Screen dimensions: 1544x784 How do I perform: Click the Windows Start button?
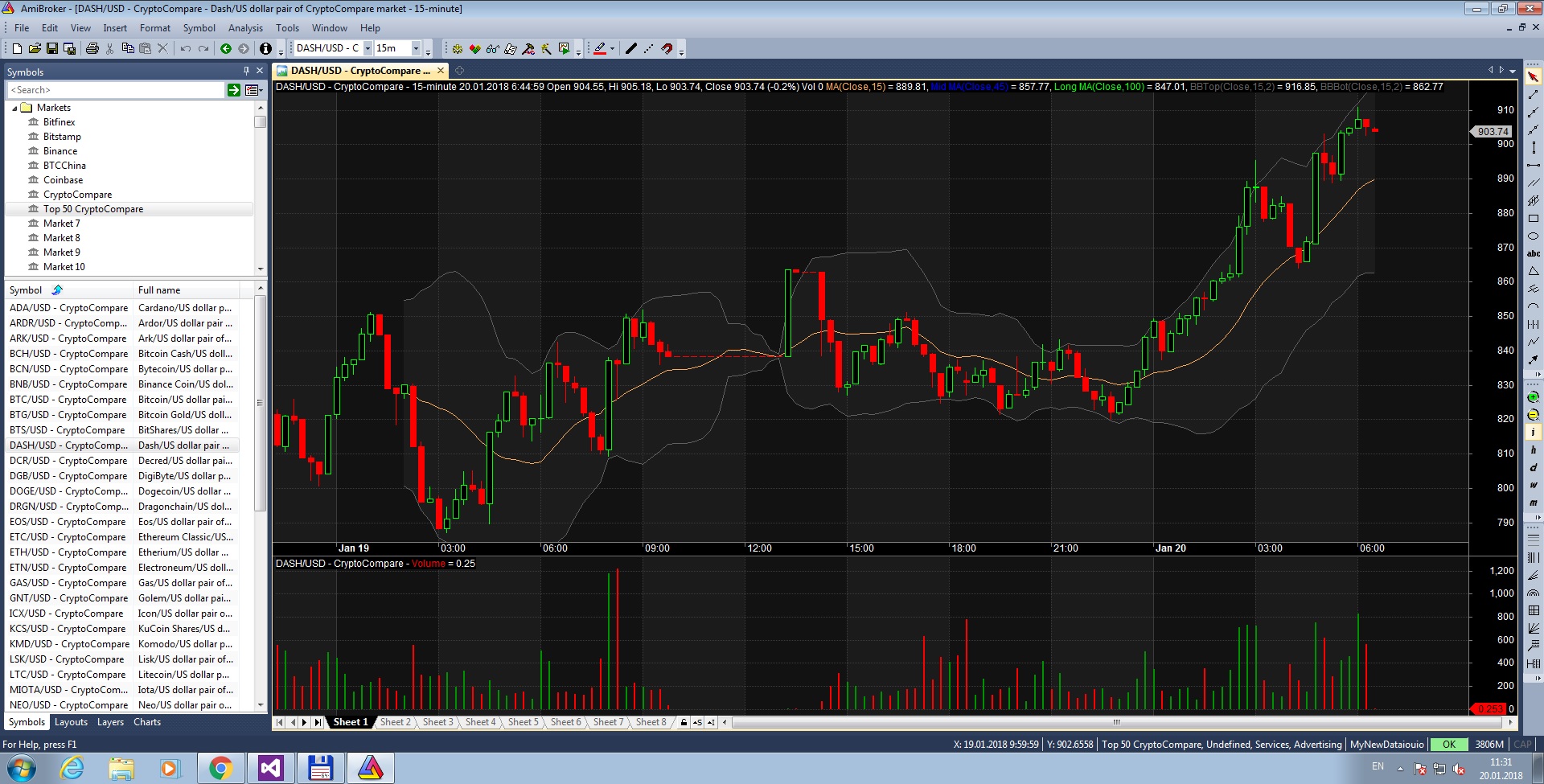click(x=21, y=769)
